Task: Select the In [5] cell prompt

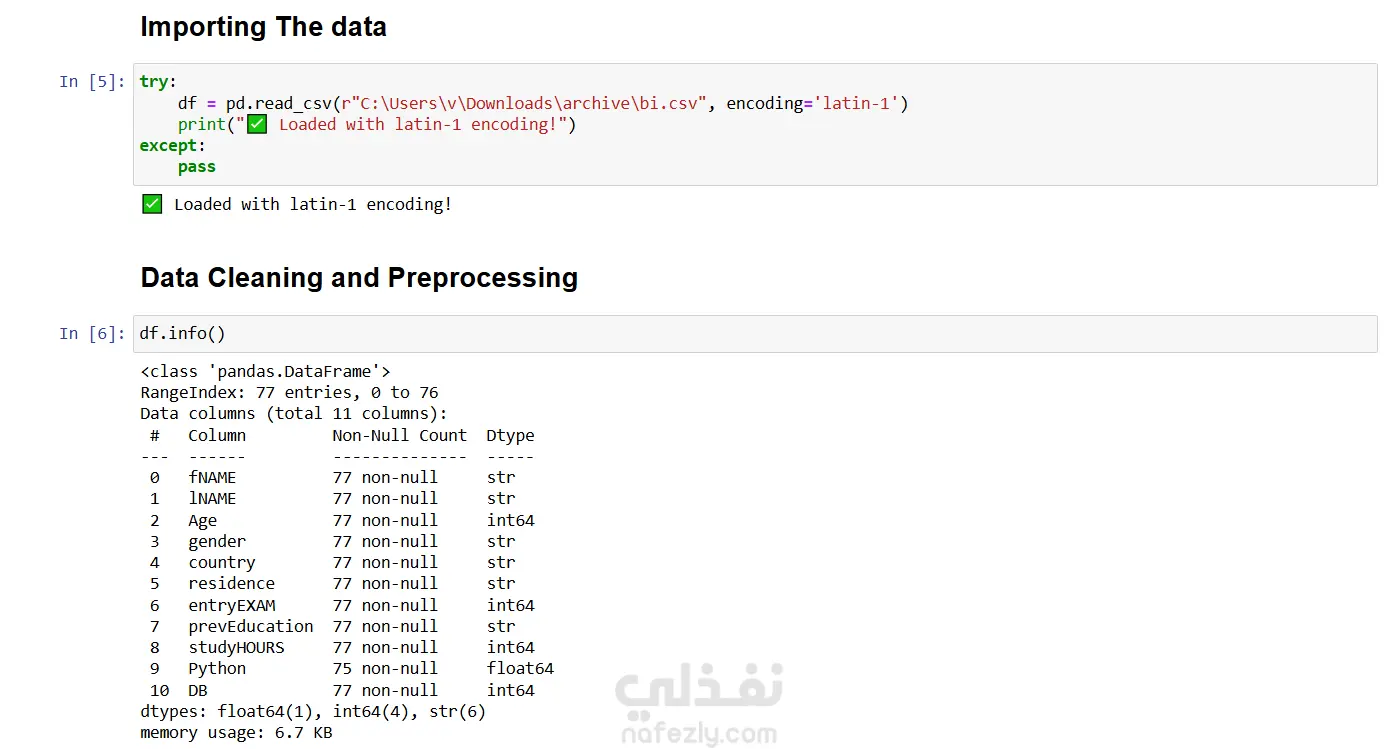Action: tap(92, 82)
